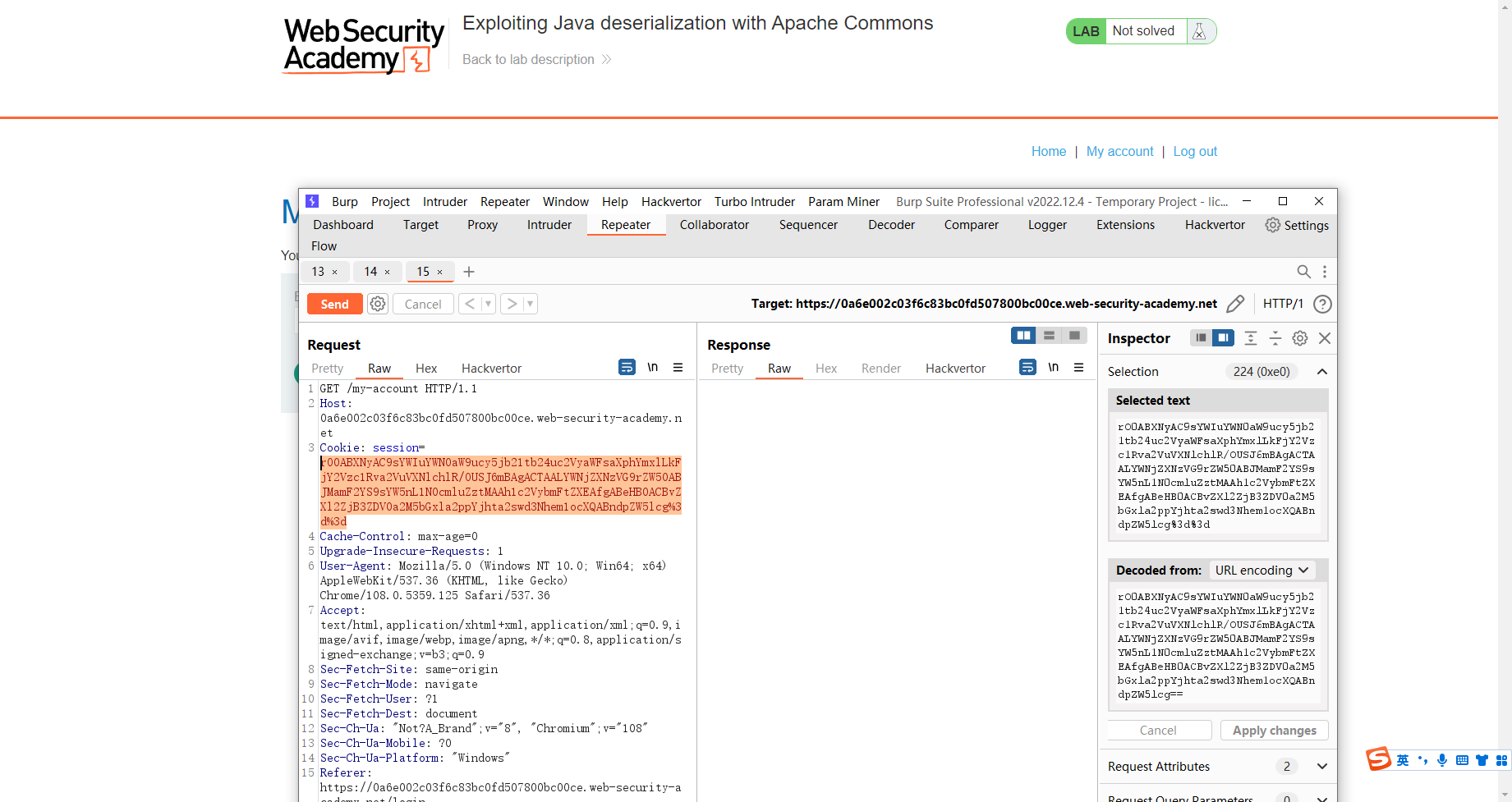Open the help question mark icon

1322,304
